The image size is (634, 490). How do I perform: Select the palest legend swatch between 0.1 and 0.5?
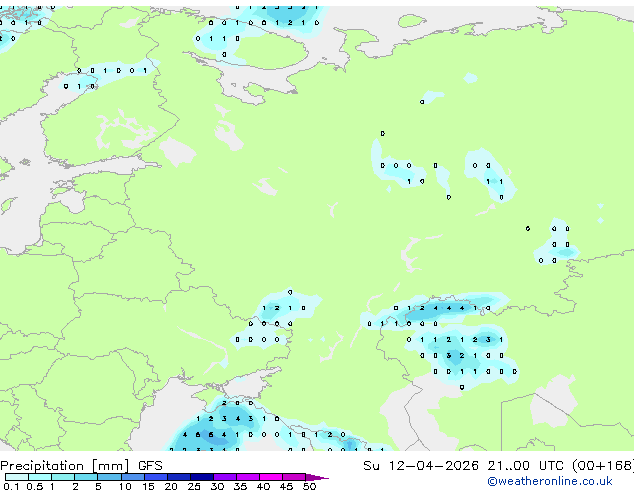(17, 477)
